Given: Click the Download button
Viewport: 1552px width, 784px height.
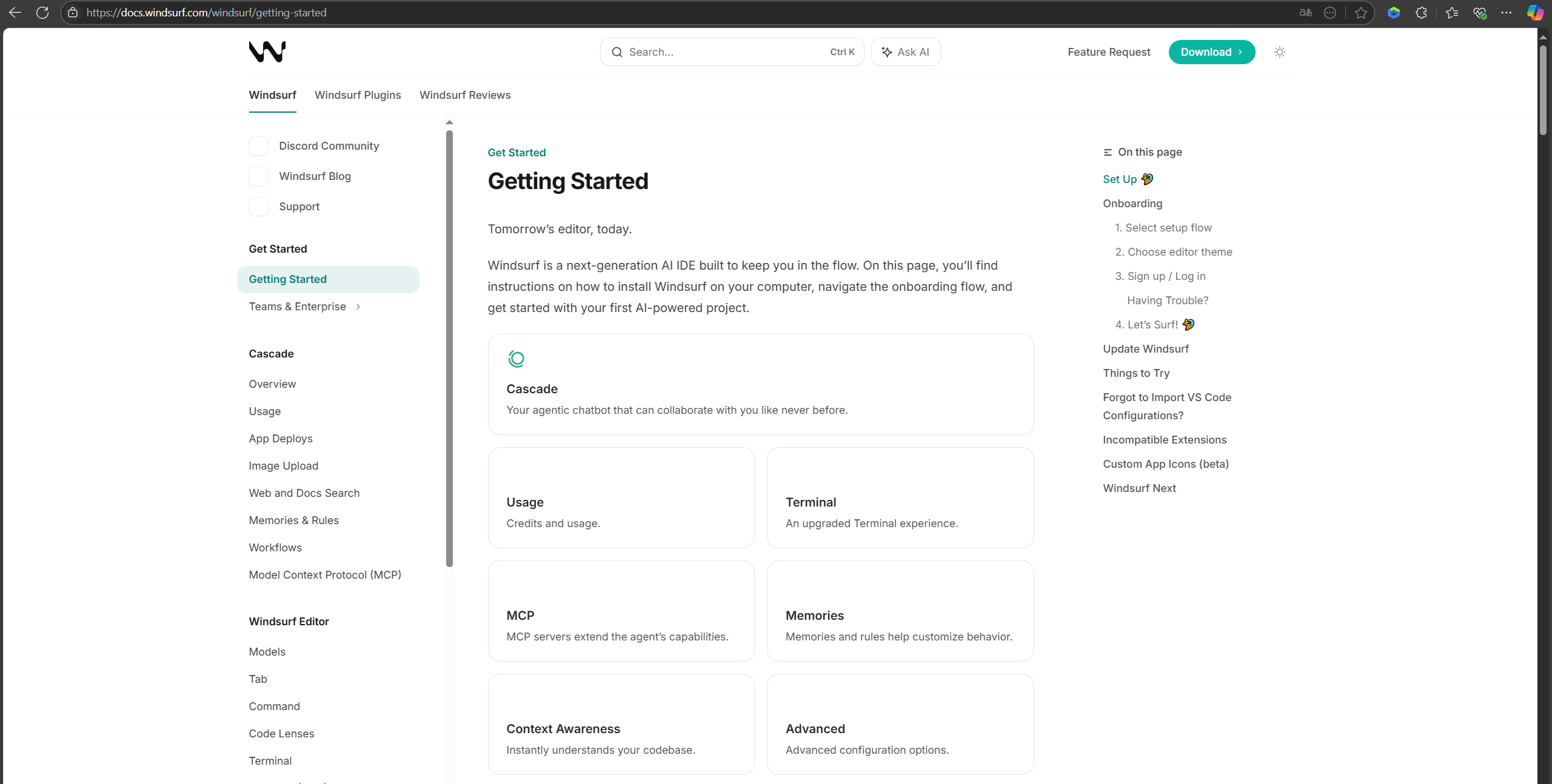Looking at the screenshot, I should (1211, 52).
